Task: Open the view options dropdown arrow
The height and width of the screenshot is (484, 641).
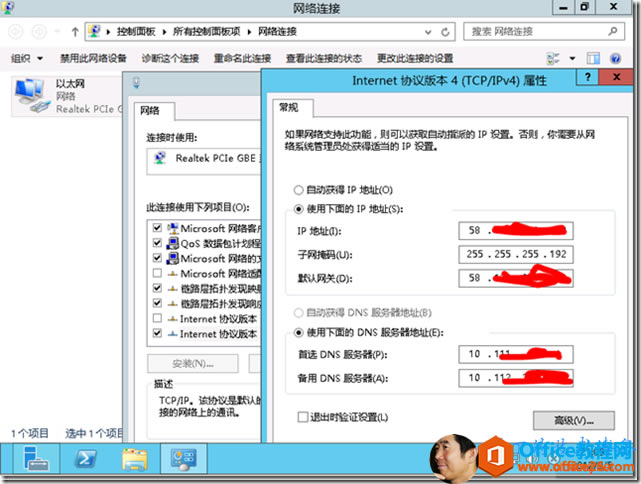Action: [x=572, y=58]
